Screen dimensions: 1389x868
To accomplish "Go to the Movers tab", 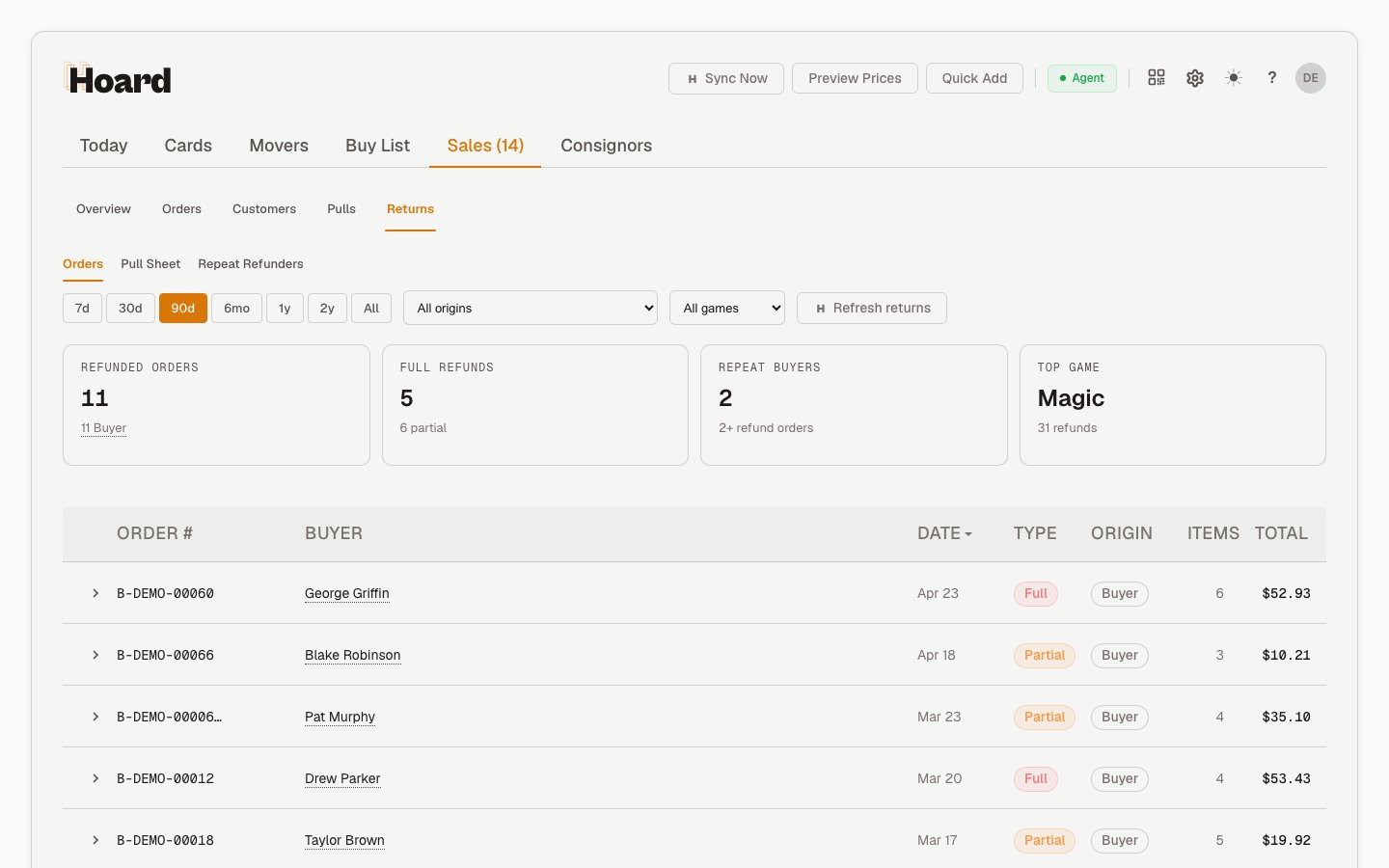I will click(x=279, y=146).
